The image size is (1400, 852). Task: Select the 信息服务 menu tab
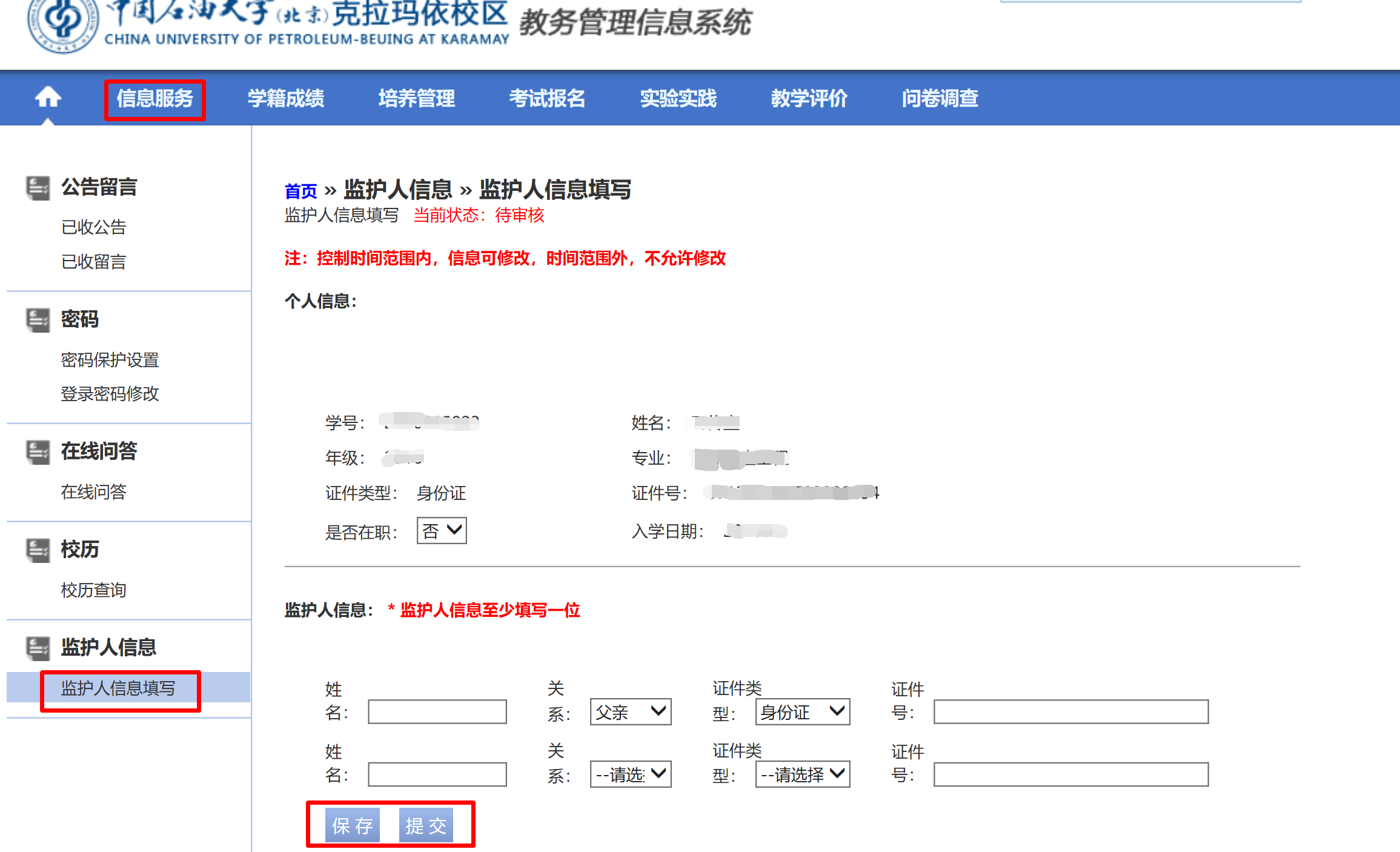tap(155, 98)
